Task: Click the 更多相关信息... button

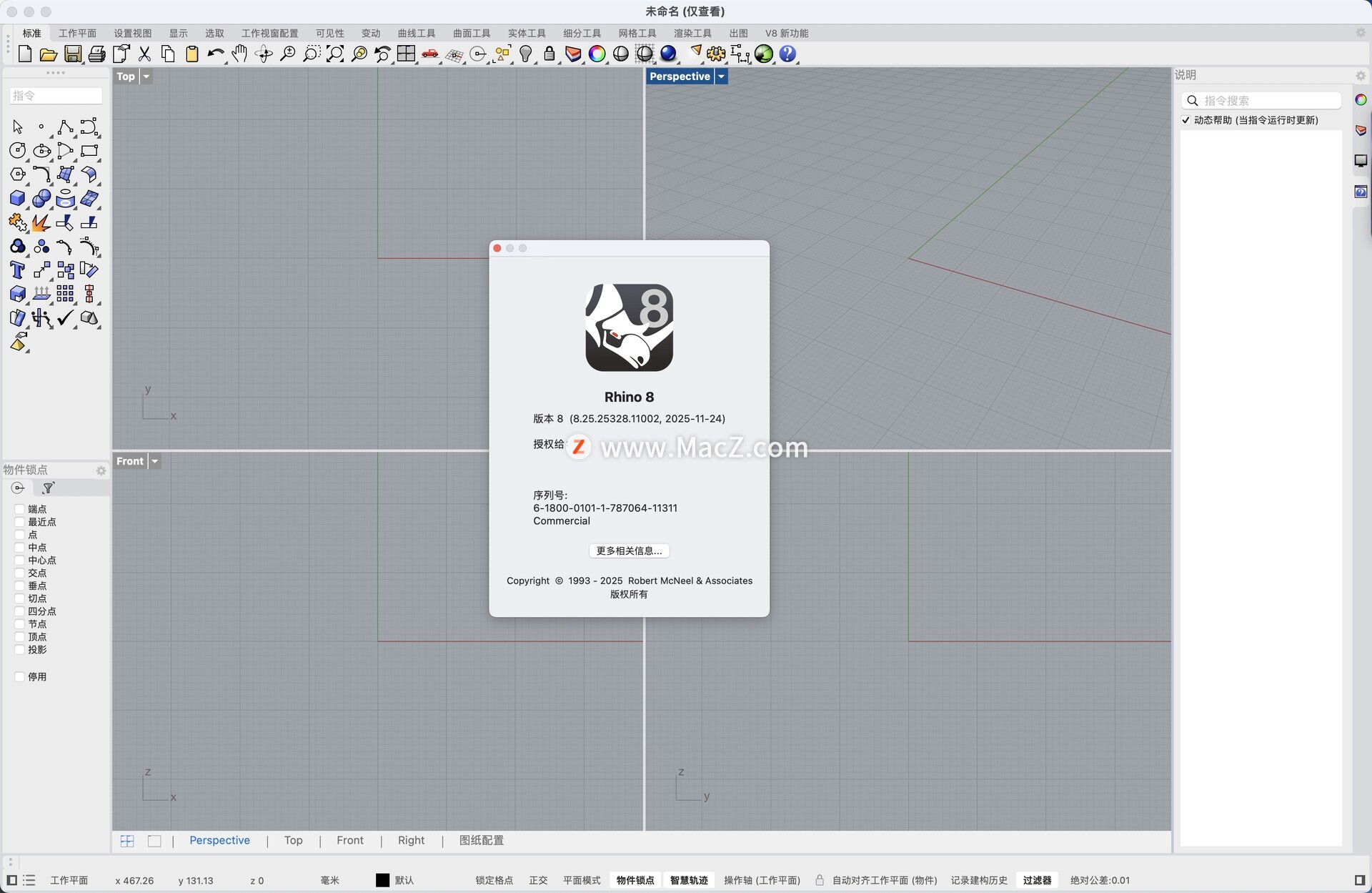Action: tap(629, 551)
